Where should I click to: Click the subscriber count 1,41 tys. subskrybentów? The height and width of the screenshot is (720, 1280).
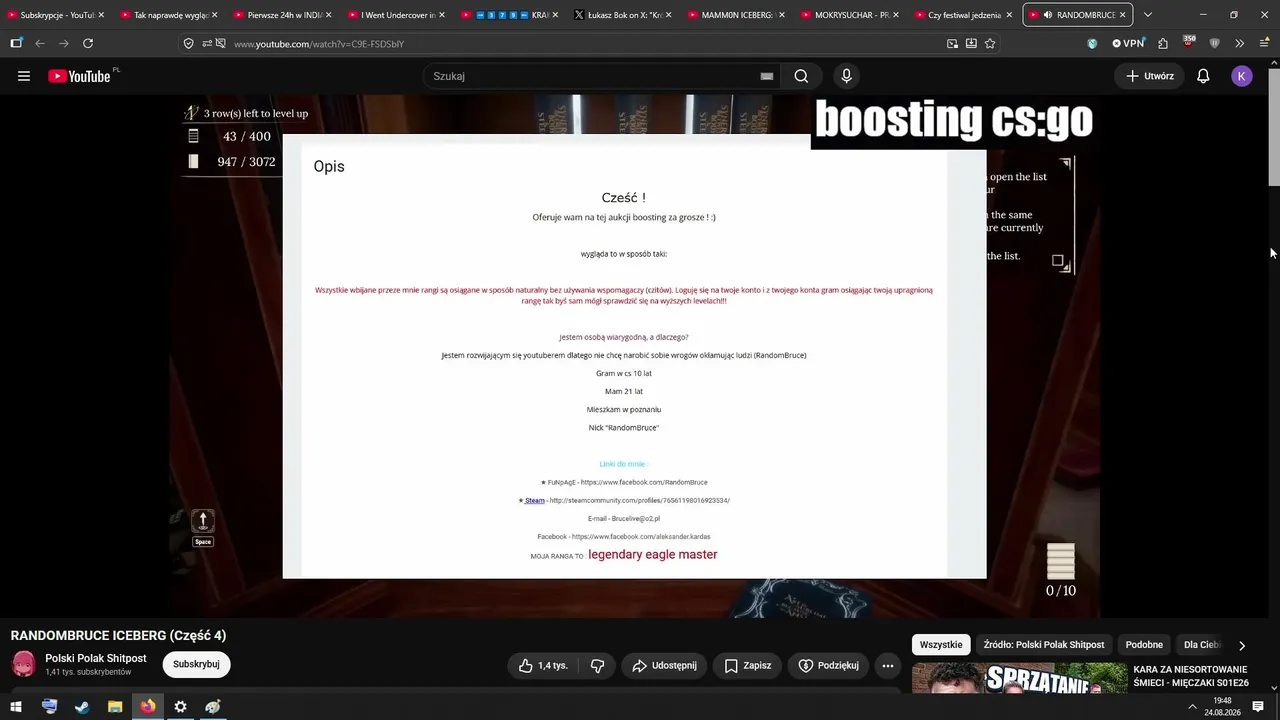point(88,672)
